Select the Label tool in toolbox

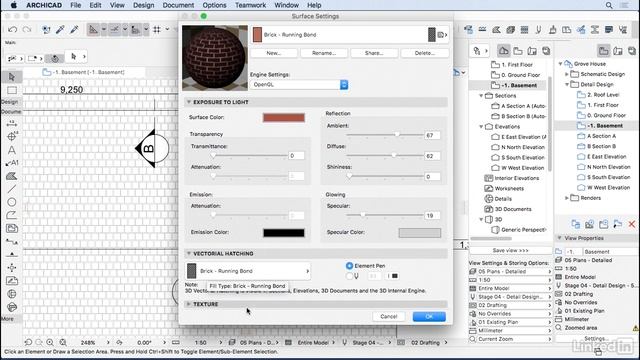point(12,163)
